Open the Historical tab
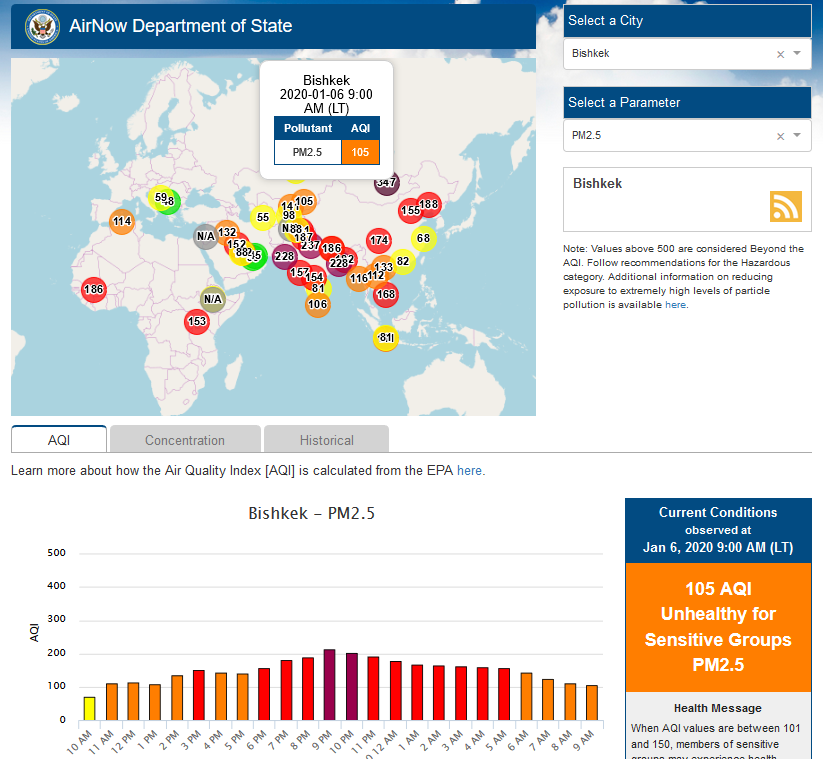Image resolution: width=823 pixels, height=759 pixels. [x=326, y=440]
